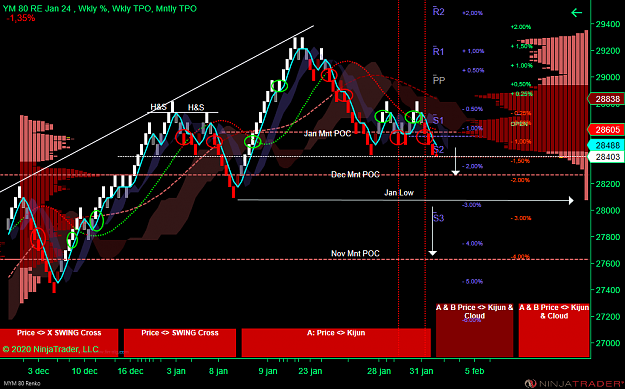The width and height of the screenshot is (625, 389).
Task: Click the 'Jan Mnt POC' label
Action: point(327,134)
